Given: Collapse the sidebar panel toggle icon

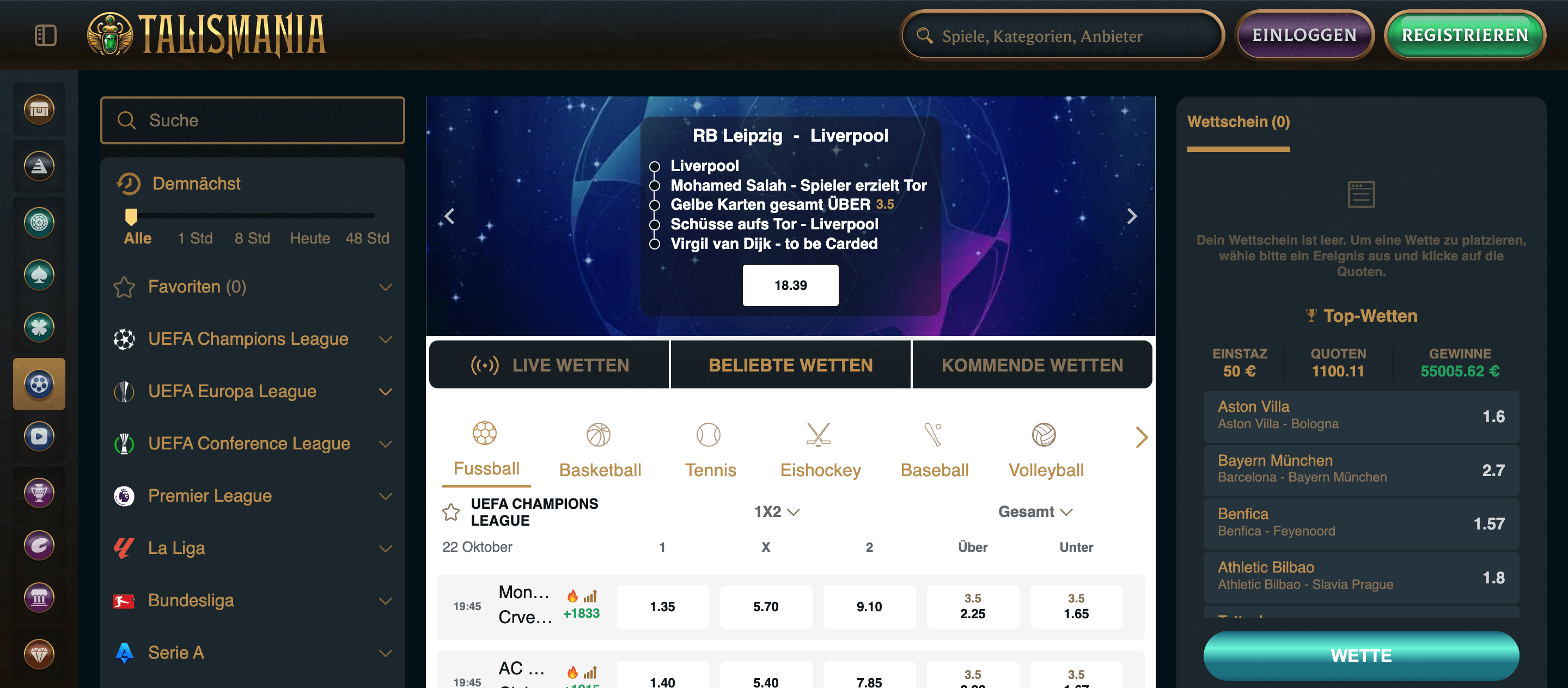Looking at the screenshot, I should click(x=46, y=35).
